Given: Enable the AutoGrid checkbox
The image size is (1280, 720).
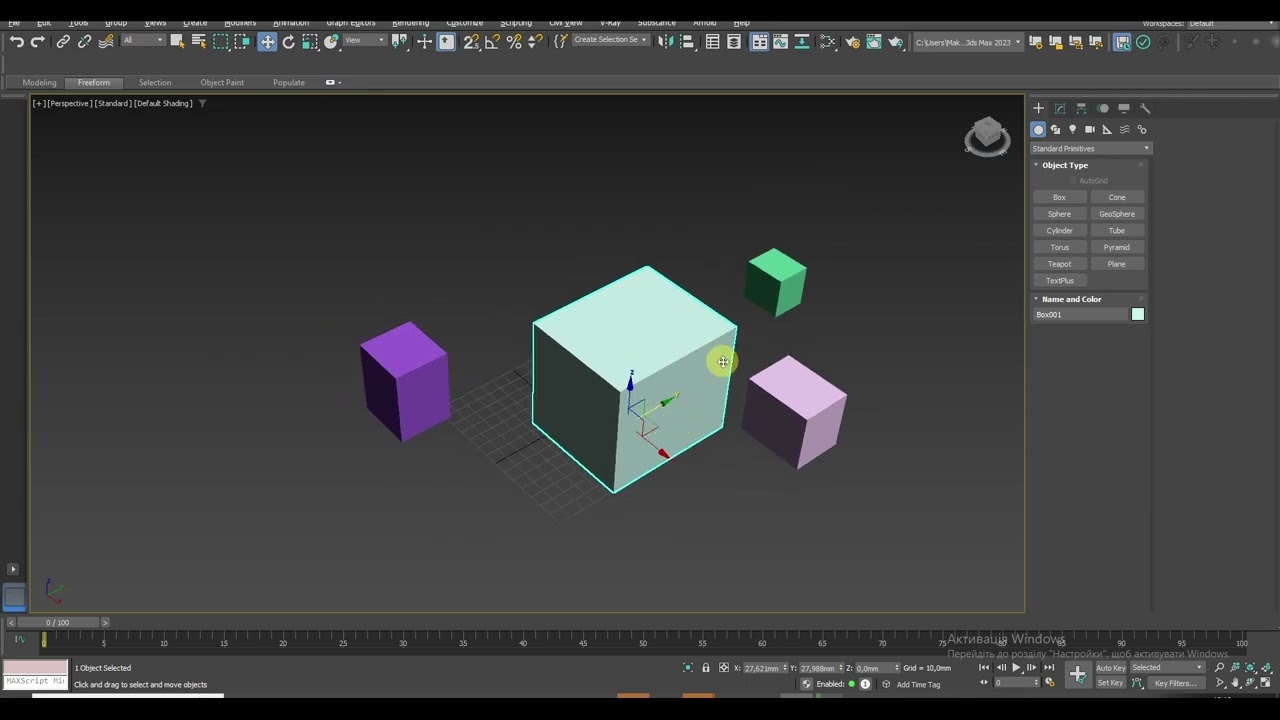Looking at the screenshot, I should tap(1073, 181).
